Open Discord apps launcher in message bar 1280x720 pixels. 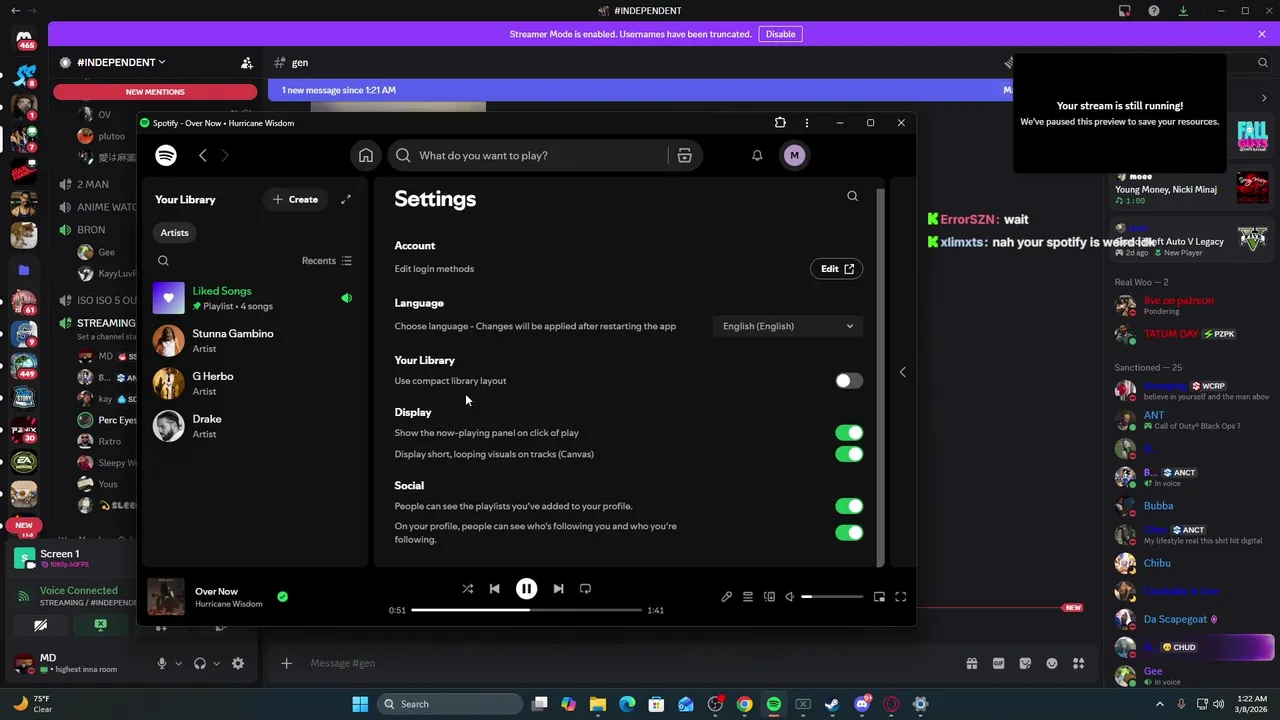pyautogui.click(x=1078, y=663)
